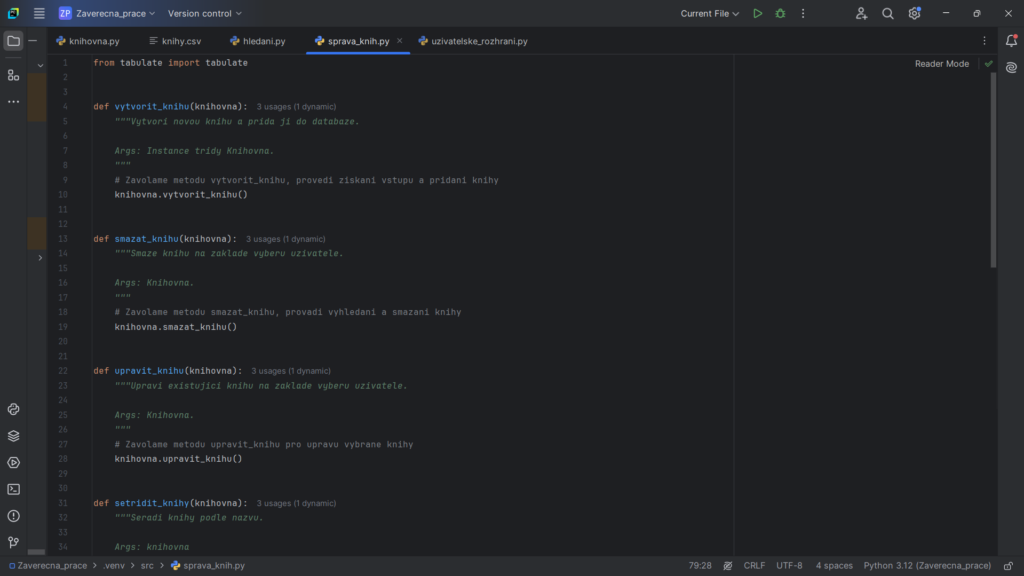Open Code With Me collaboration icon
The width and height of the screenshot is (1024, 576).
pyautogui.click(x=861, y=13)
